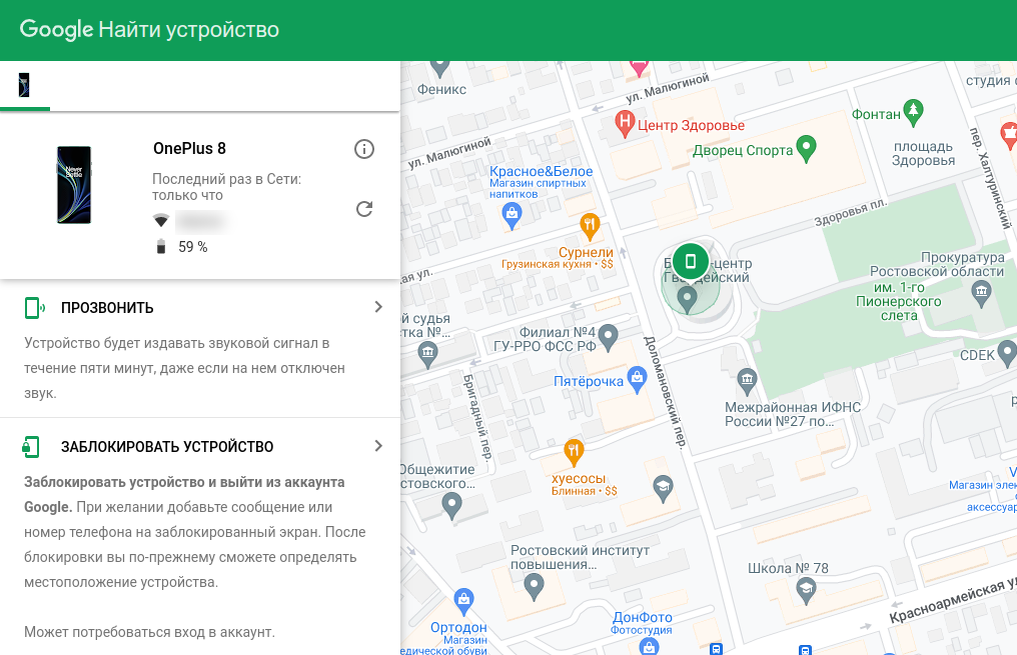Click the Прокуратура Ростовской области marker
The image size is (1017, 655).
pyautogui.click(x=981, y=294)
